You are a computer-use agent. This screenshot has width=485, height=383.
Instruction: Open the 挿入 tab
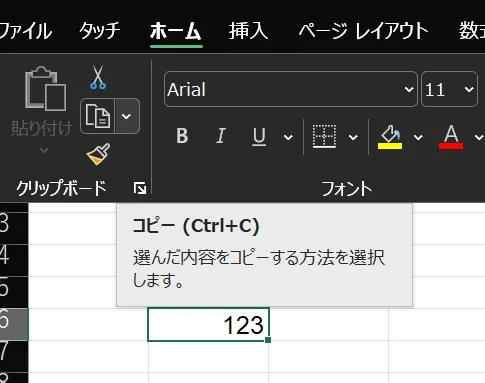tap(249, 31)
